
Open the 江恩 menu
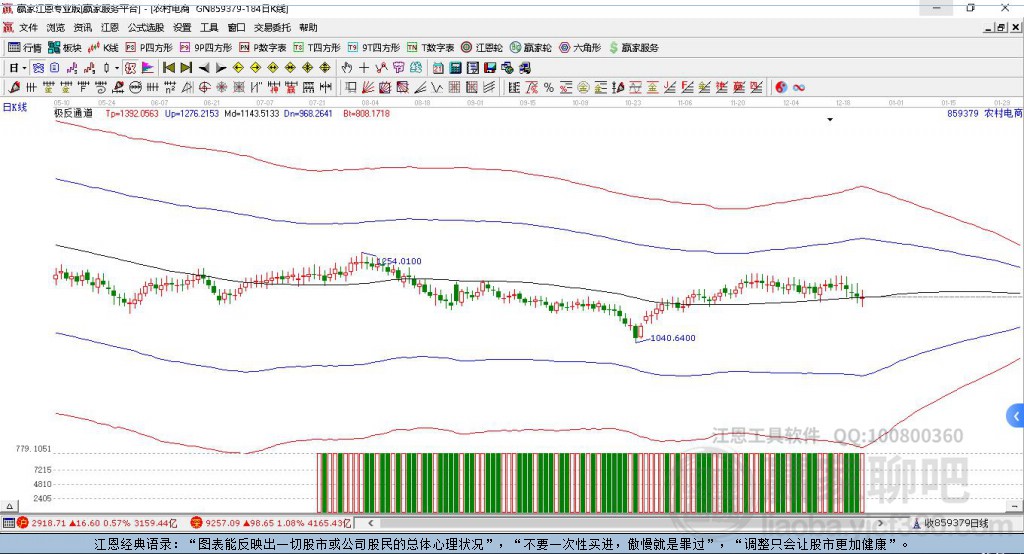tap(109, 28)
